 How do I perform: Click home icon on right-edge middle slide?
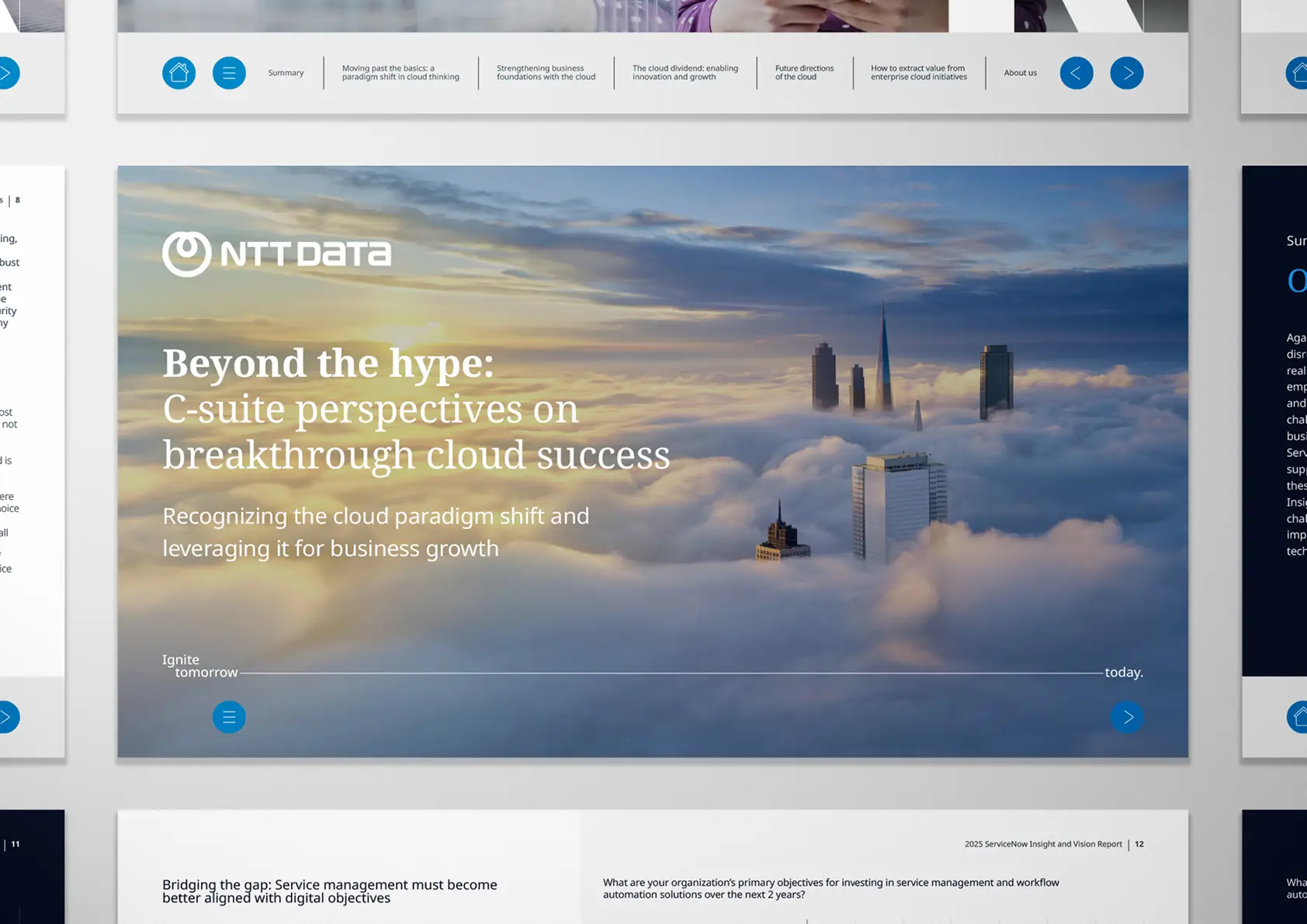pyautogui.click(x=1298, y=717)
